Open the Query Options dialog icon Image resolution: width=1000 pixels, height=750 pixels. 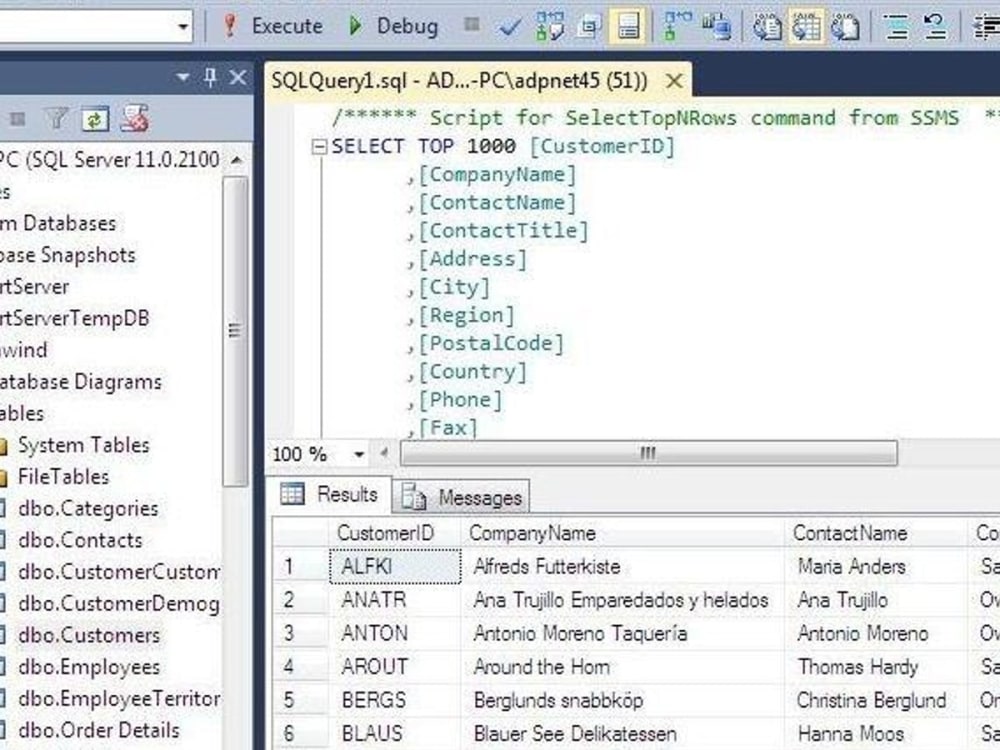pos(589,27)
